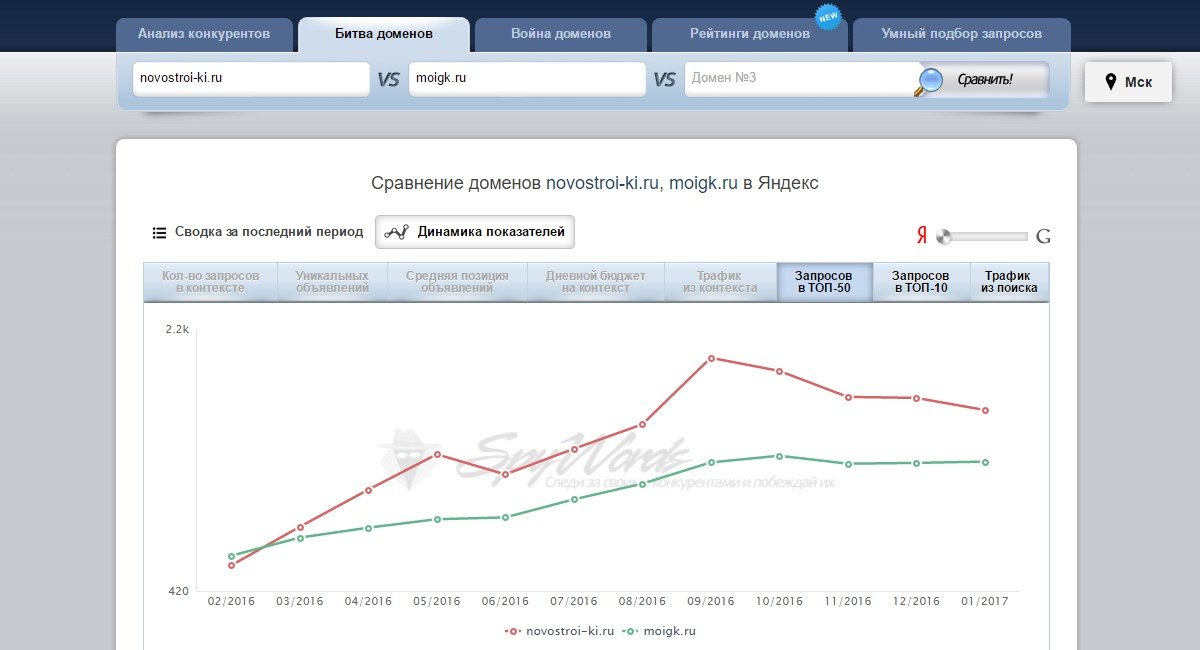Image resolution: width=1200 pixels, height=650 pixels.
Task: Click moigk.ru data point at 06/2016
Action: [506, 517]
